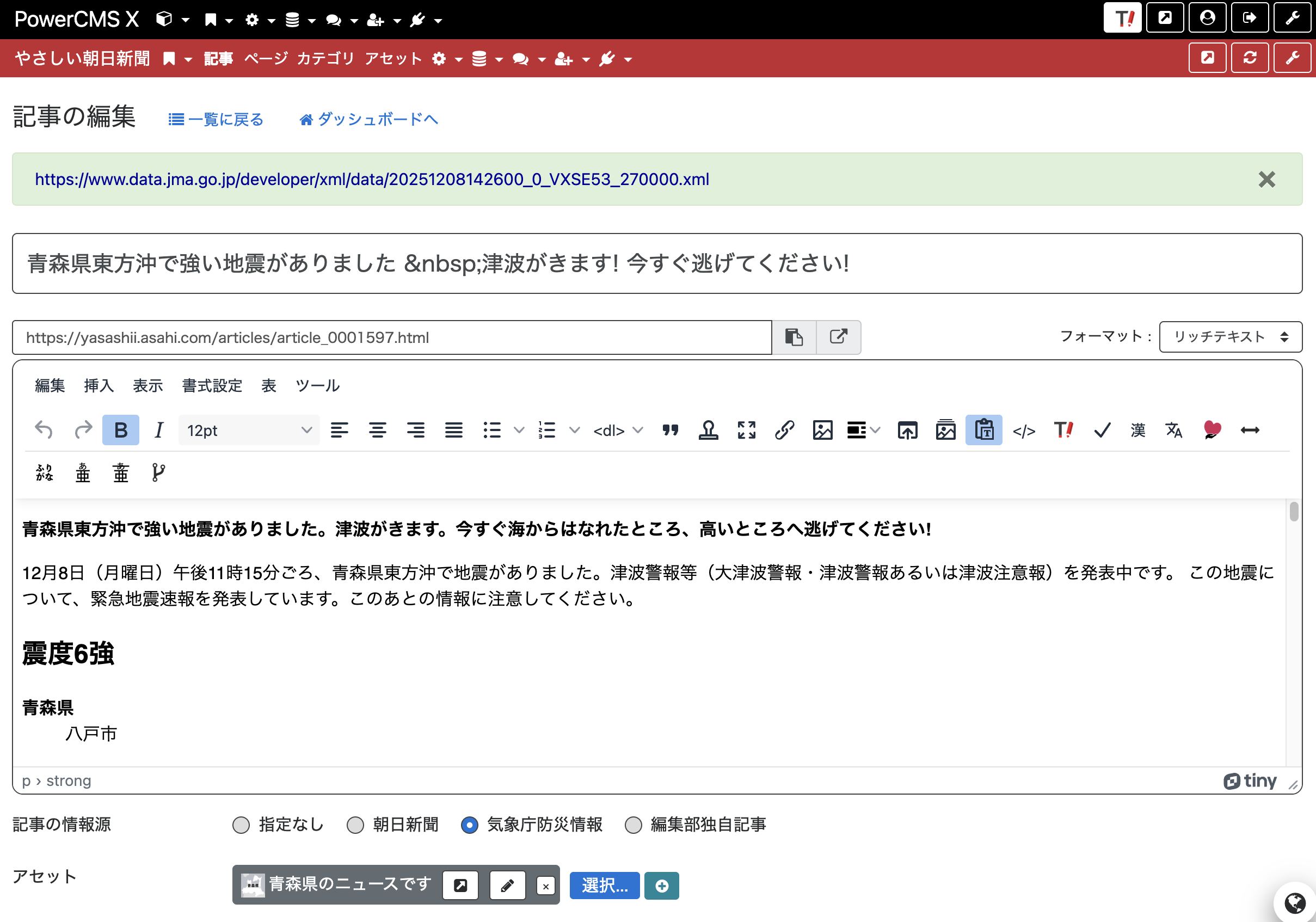Viewport: 1316px width, 922px height.
Task: Toggle bold formatting in the editor
Action: tap(120, 430)
